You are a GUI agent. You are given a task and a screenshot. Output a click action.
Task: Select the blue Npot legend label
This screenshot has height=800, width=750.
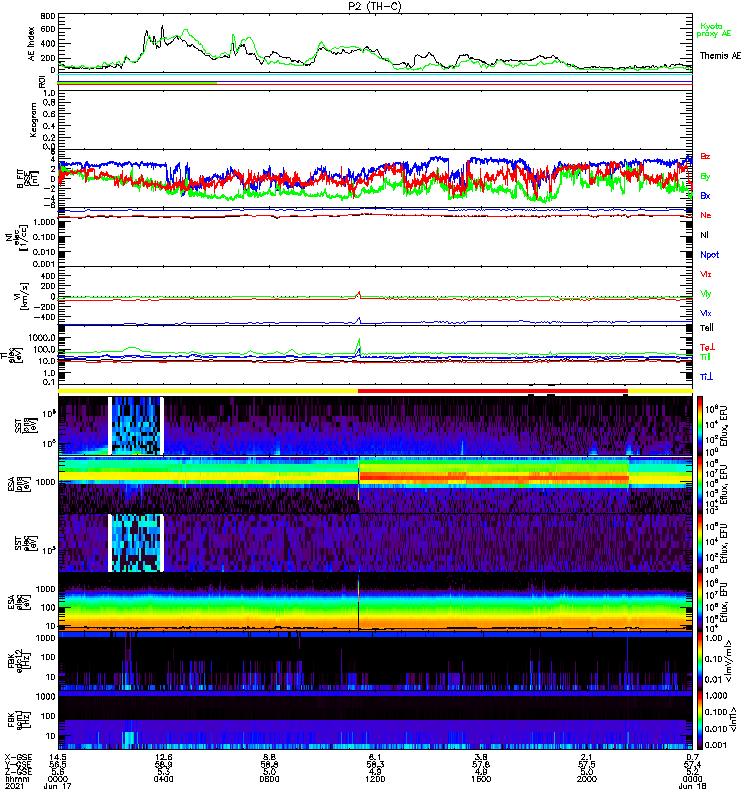coord(710,255)
